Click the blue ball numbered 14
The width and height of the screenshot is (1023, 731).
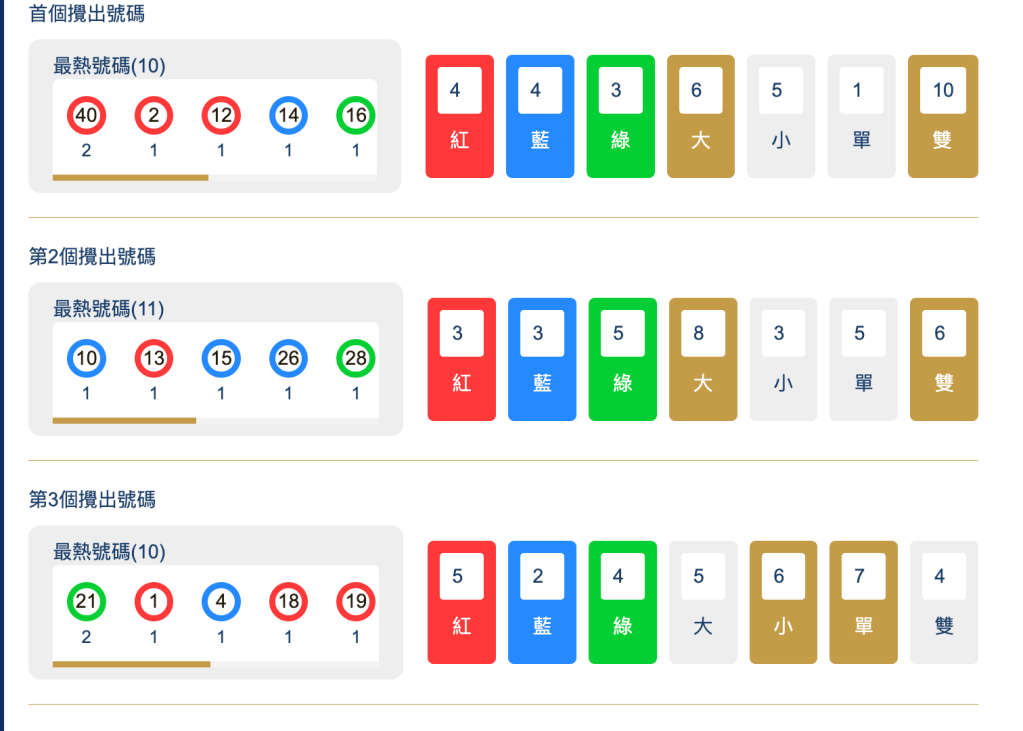point(288,115)
